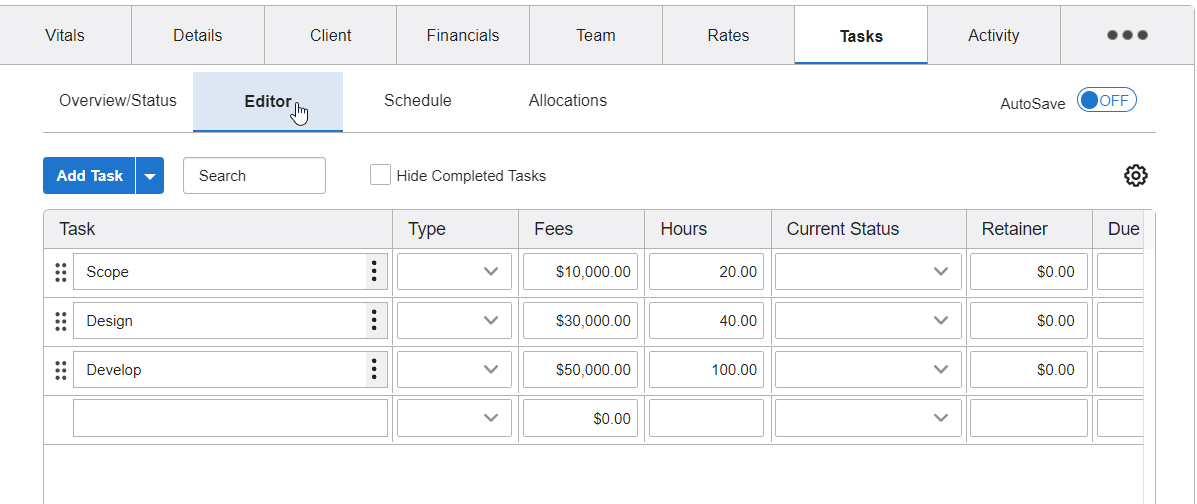Click the drag handle on Develop row

click(x=60, y=370)
